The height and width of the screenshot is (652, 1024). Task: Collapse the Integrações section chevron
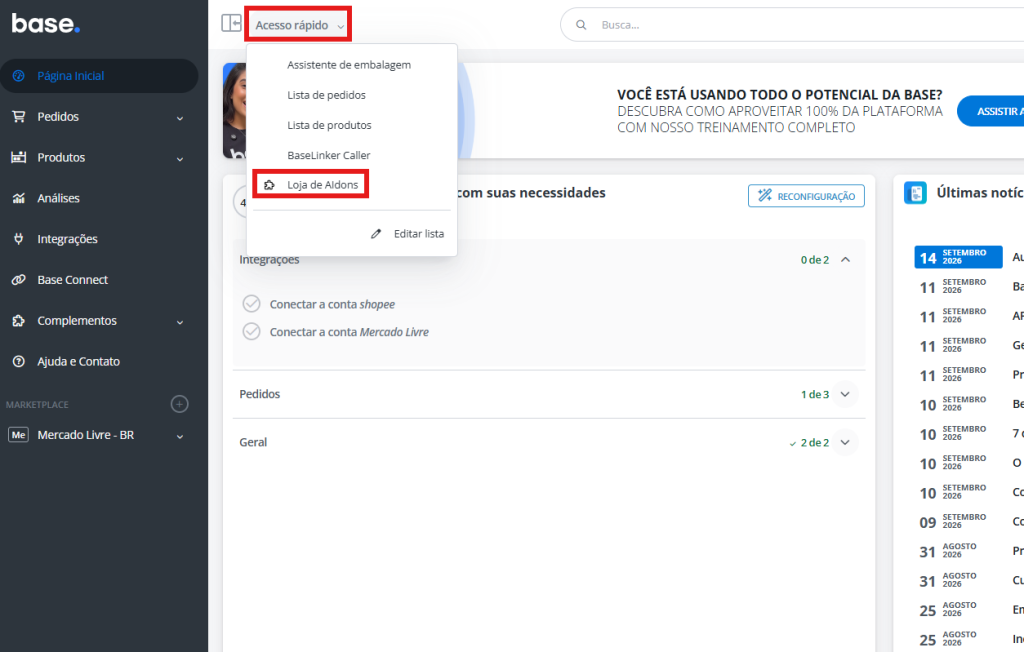click(x=845, y=259)
